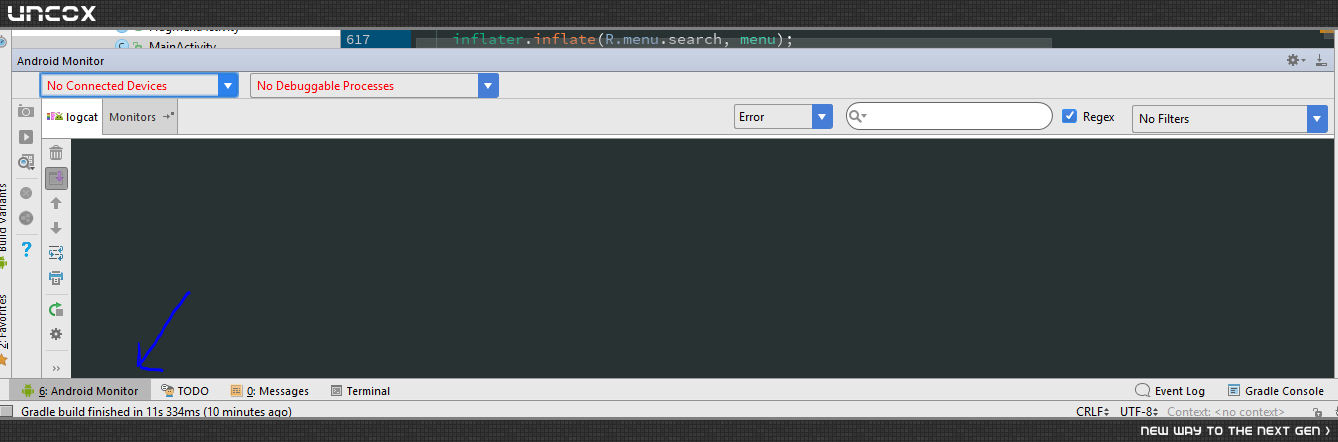Image resolution: width=1338 pixels, height=442 pixels.
Task: Click the inflater.inflate code line
Action: tap(622, 40)
